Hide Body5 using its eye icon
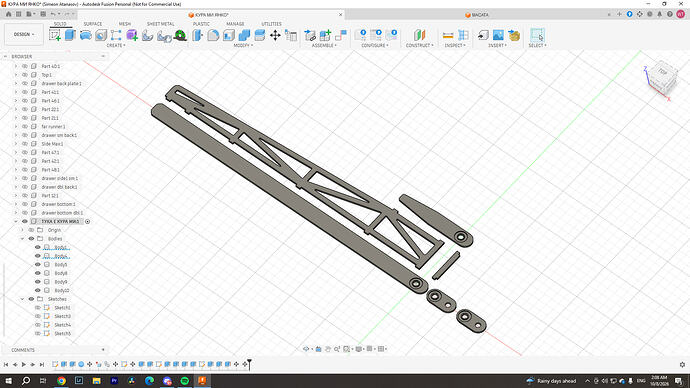The image size is (690, 388). pos(38,264)
